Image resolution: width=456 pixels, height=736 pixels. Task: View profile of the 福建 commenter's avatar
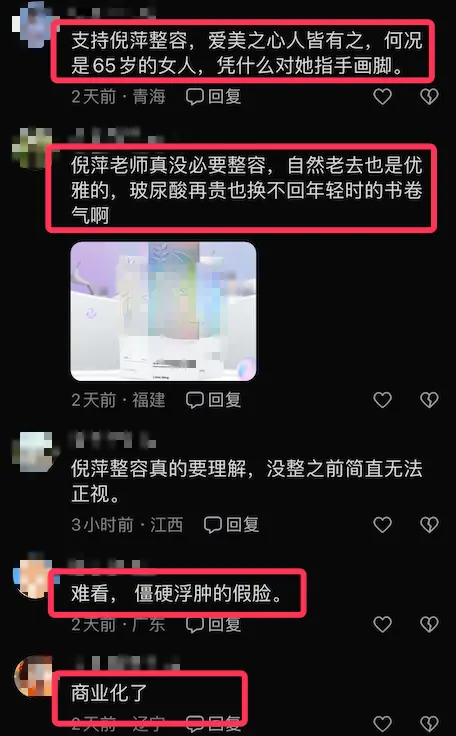32,148
